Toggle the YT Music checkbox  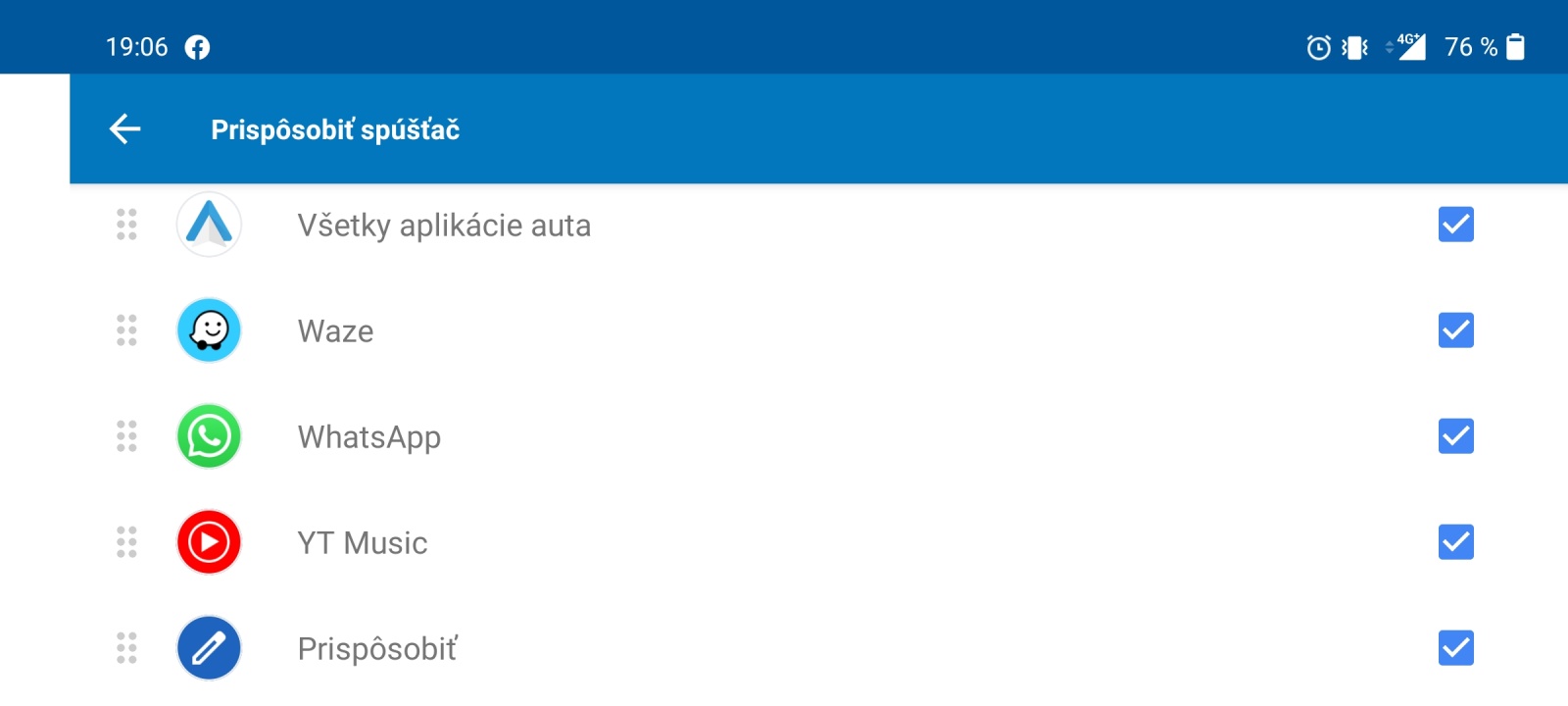point(1455,542)
